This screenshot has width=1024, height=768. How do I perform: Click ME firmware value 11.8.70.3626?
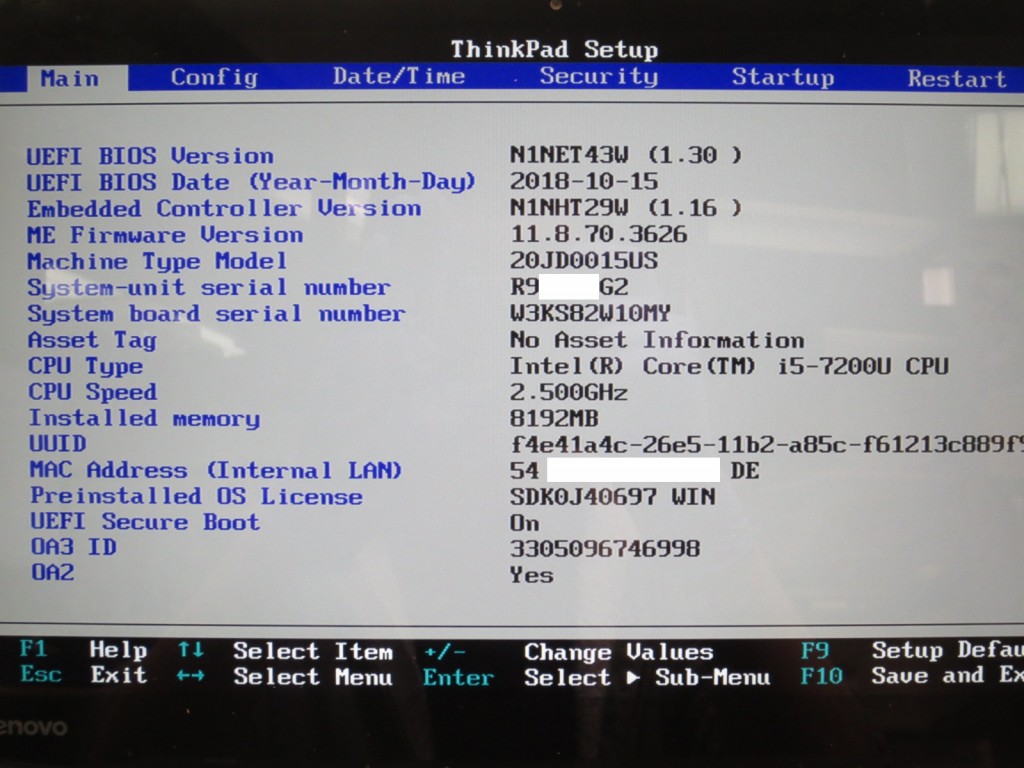pos(598,234)
